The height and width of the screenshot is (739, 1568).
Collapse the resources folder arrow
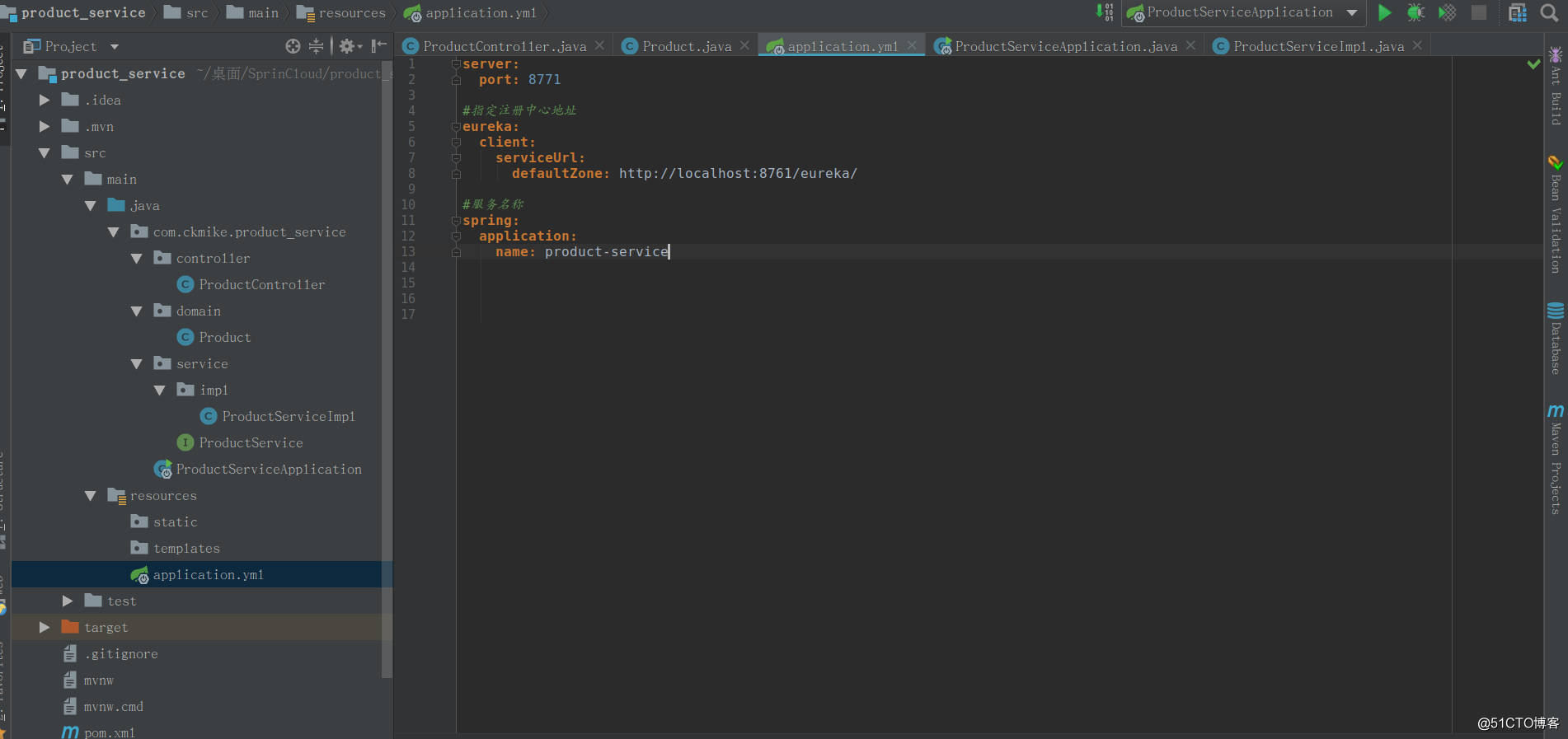coord(91,495)
